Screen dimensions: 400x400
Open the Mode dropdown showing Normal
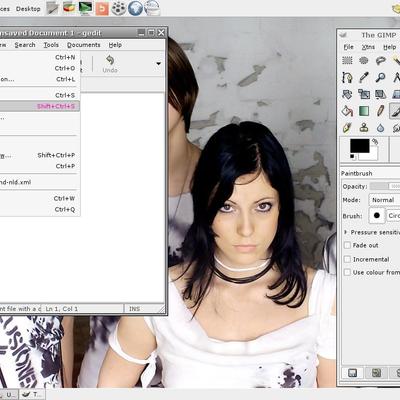384,200
